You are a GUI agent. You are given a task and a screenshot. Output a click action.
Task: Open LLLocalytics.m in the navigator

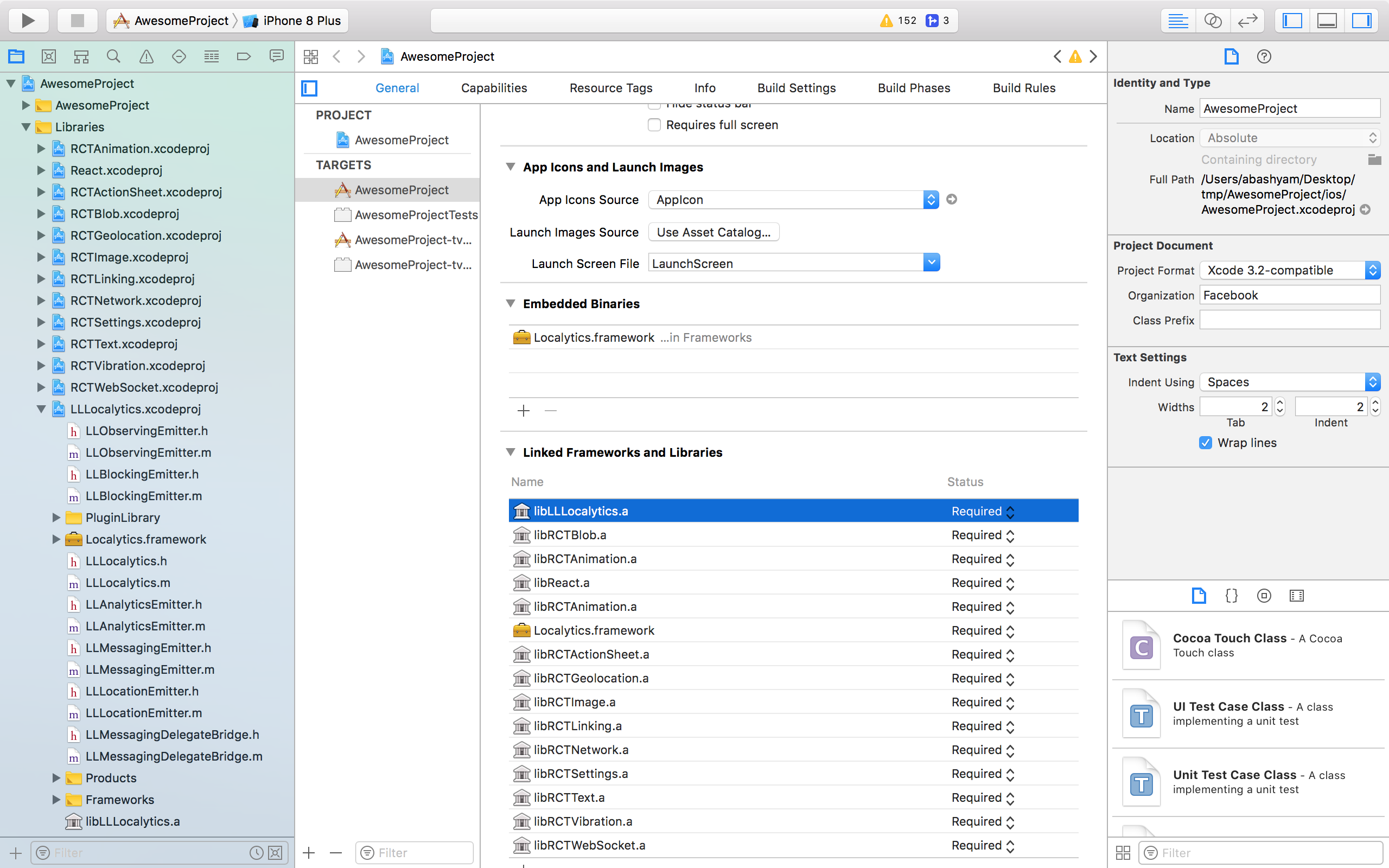tap(128, 583)
